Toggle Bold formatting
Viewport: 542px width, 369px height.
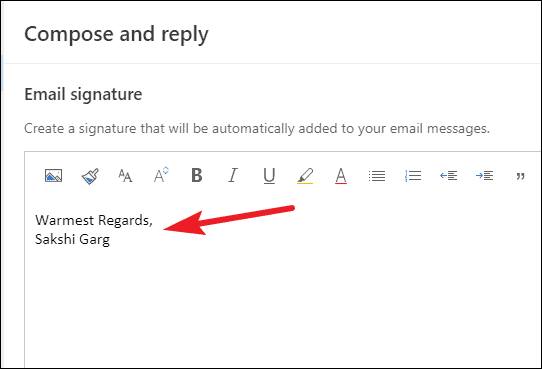point(197,175)
